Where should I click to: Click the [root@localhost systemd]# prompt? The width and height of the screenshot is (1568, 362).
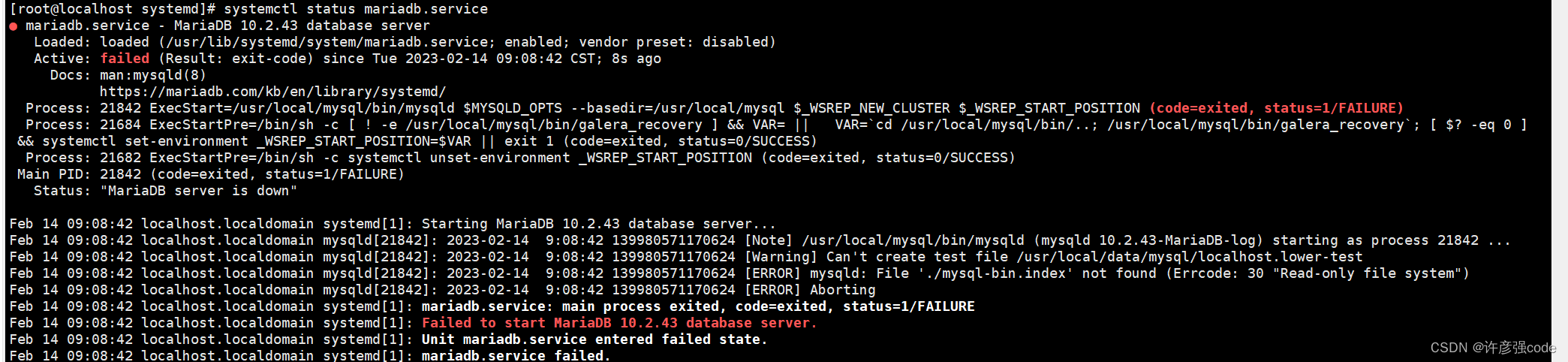tap(113, 9)
